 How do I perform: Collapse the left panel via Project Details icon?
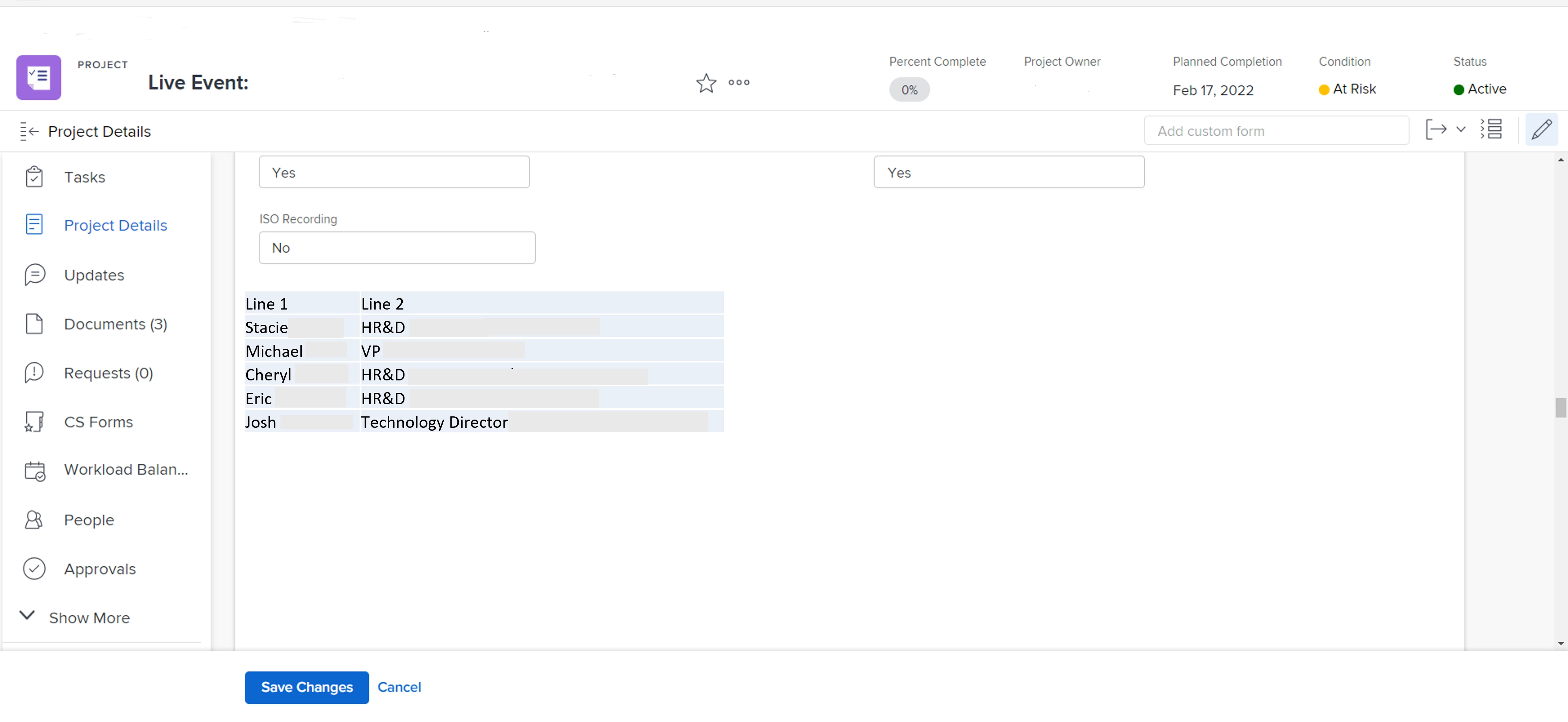[29, 131]
